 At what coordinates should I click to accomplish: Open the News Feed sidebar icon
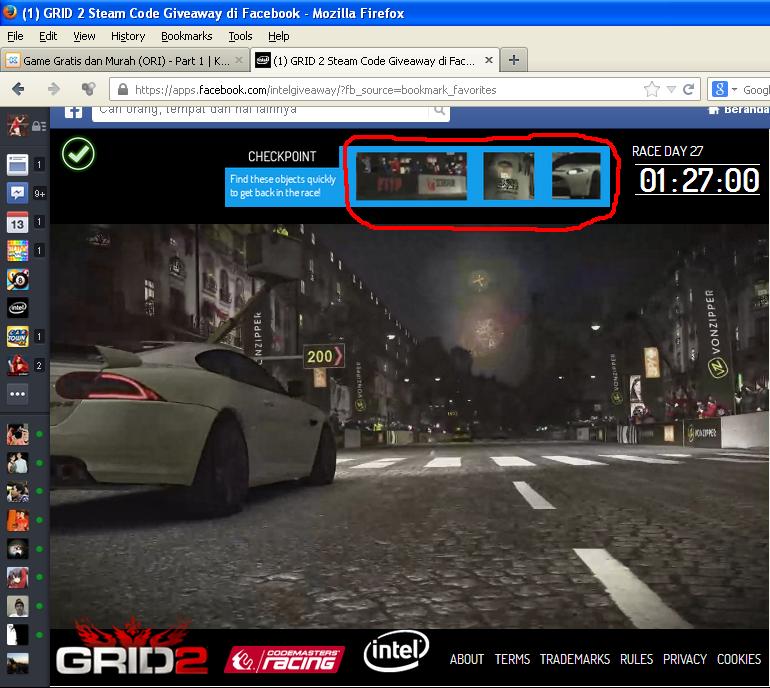click(17, 165)
